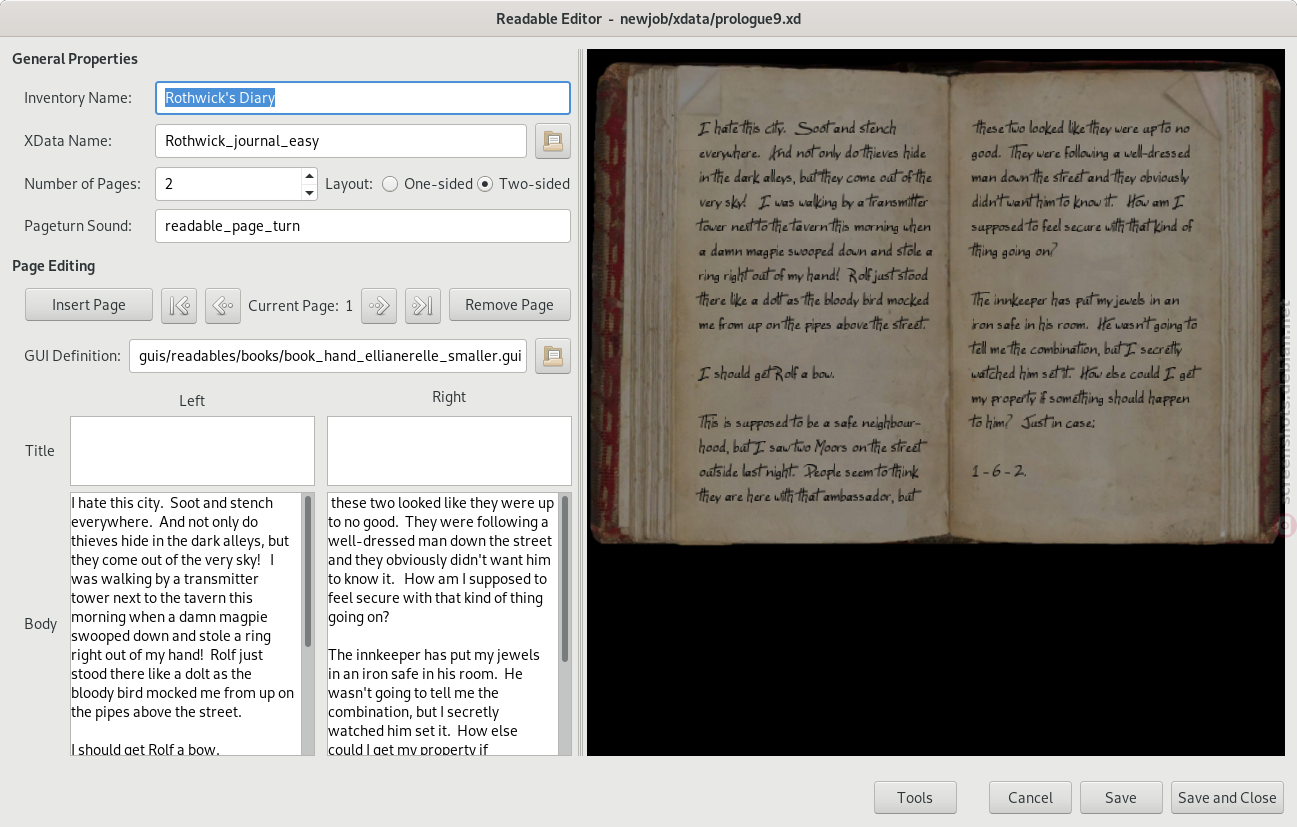The height and width of the screenshot is (827, 1297).
Task: Click Save and Close
Action: coord(1227,797)
